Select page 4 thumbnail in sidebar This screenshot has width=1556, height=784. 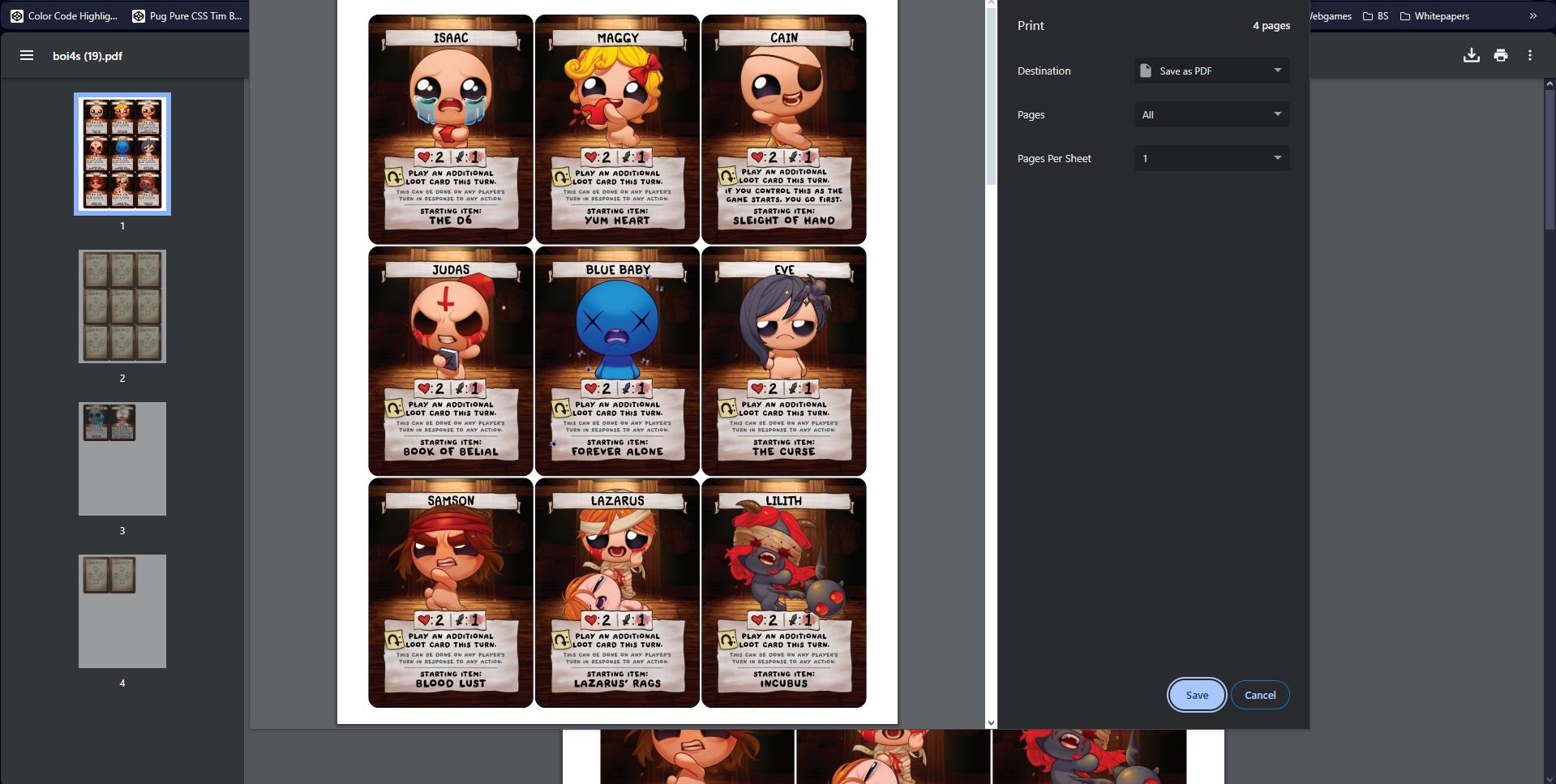tap(122, 611)
